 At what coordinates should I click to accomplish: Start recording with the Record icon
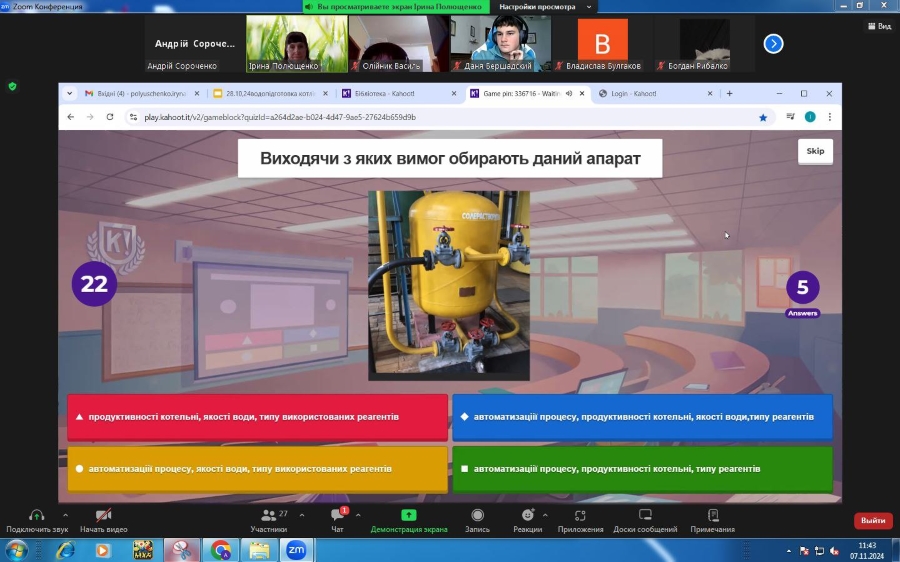pyautogui.click(x=477, y=515)
